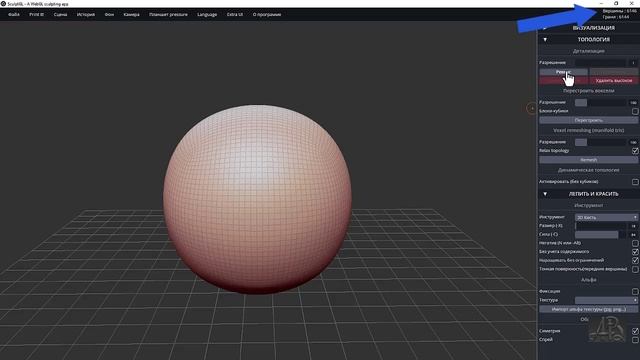Open the Инструмент dropdown

pyautogui.click(x=606, y=217)
